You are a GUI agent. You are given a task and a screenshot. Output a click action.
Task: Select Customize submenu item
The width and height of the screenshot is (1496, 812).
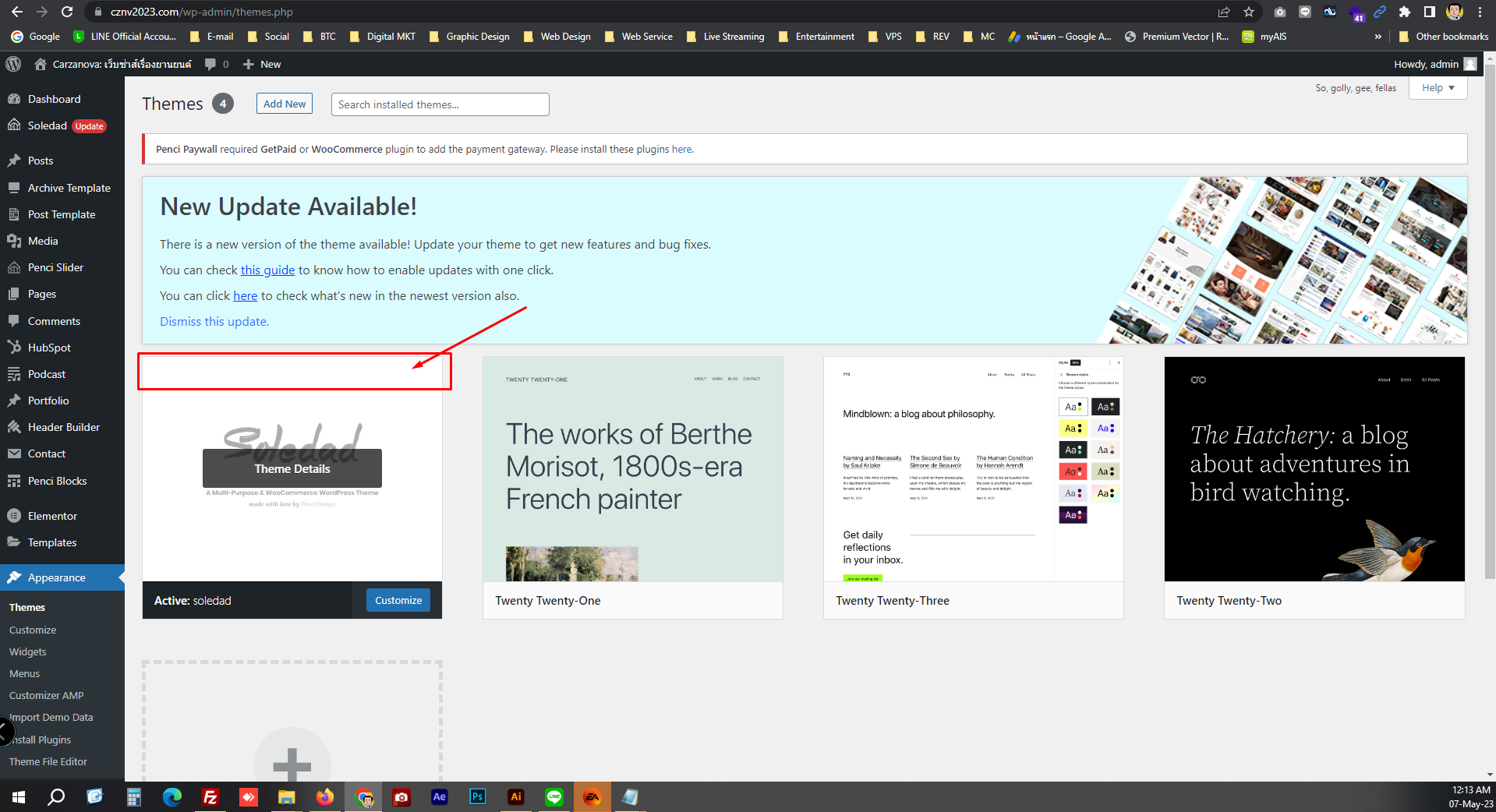point(33,630)
